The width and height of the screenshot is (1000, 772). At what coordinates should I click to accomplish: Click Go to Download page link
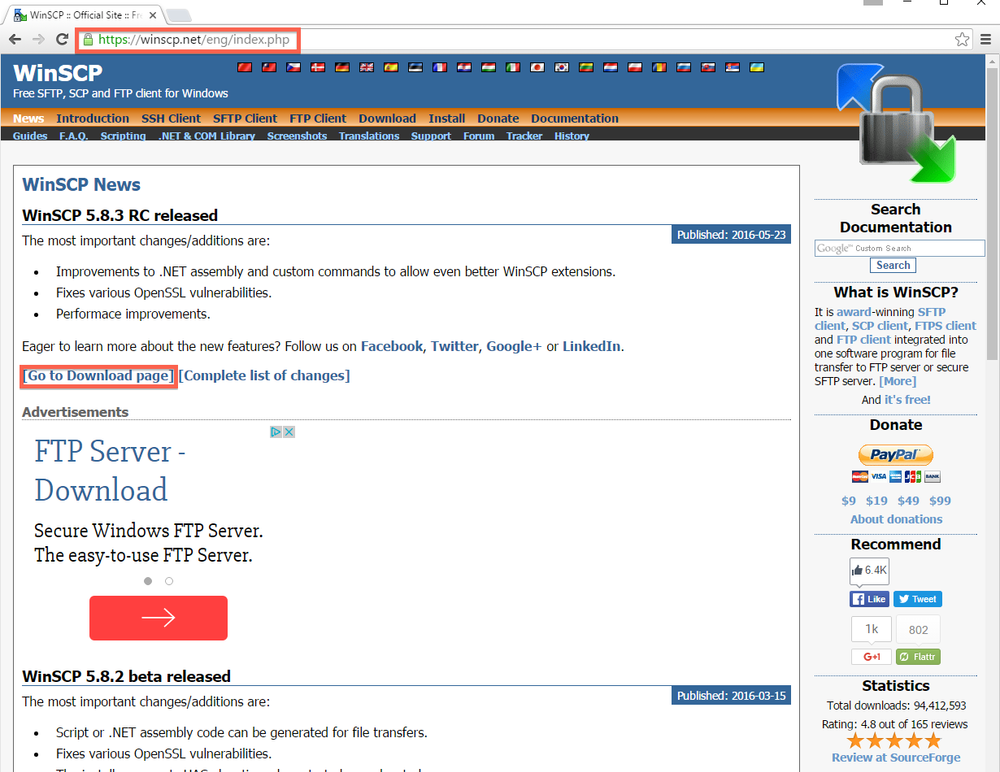tap(98, 376)
